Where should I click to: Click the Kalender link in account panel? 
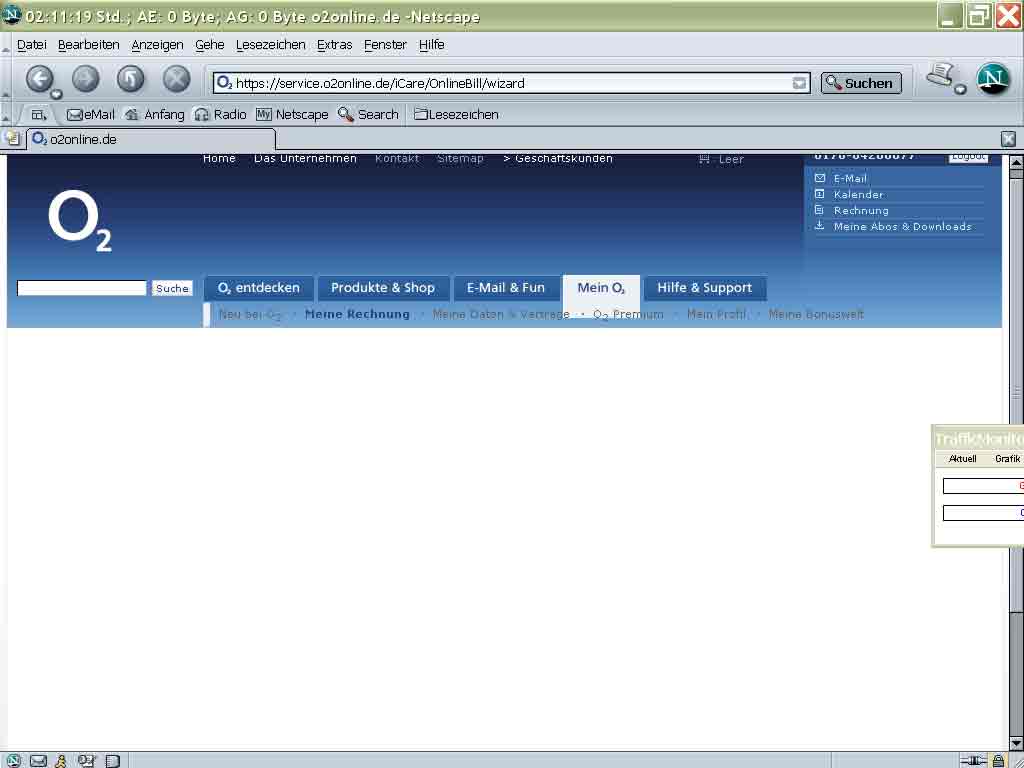tap(858, 195)
